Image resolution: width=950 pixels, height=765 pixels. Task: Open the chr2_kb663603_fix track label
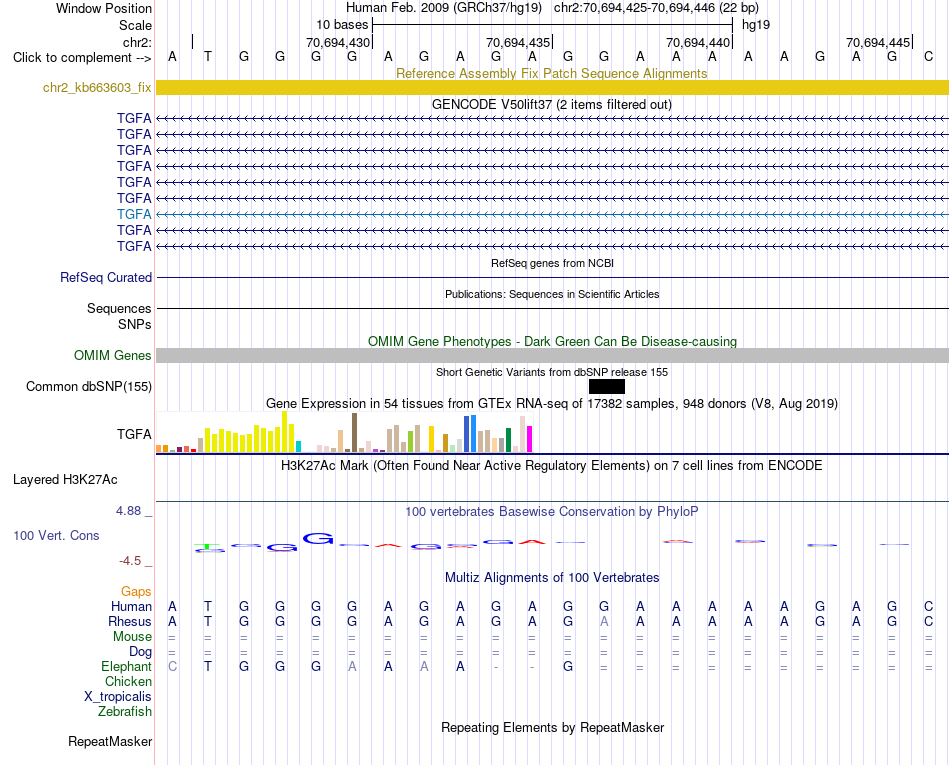97,87
